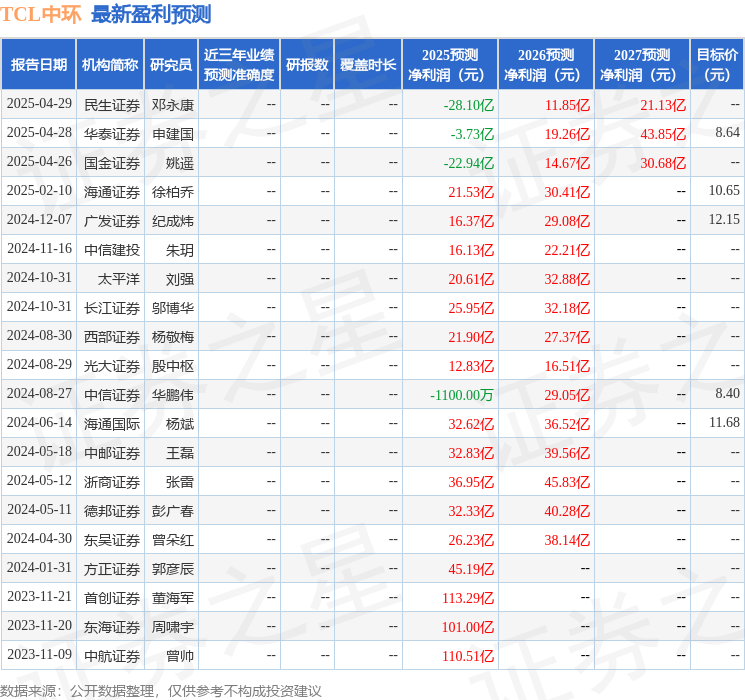The image size is (745, 700).
Task: Click the value 43.85亿
Action: tap(663, 134)
